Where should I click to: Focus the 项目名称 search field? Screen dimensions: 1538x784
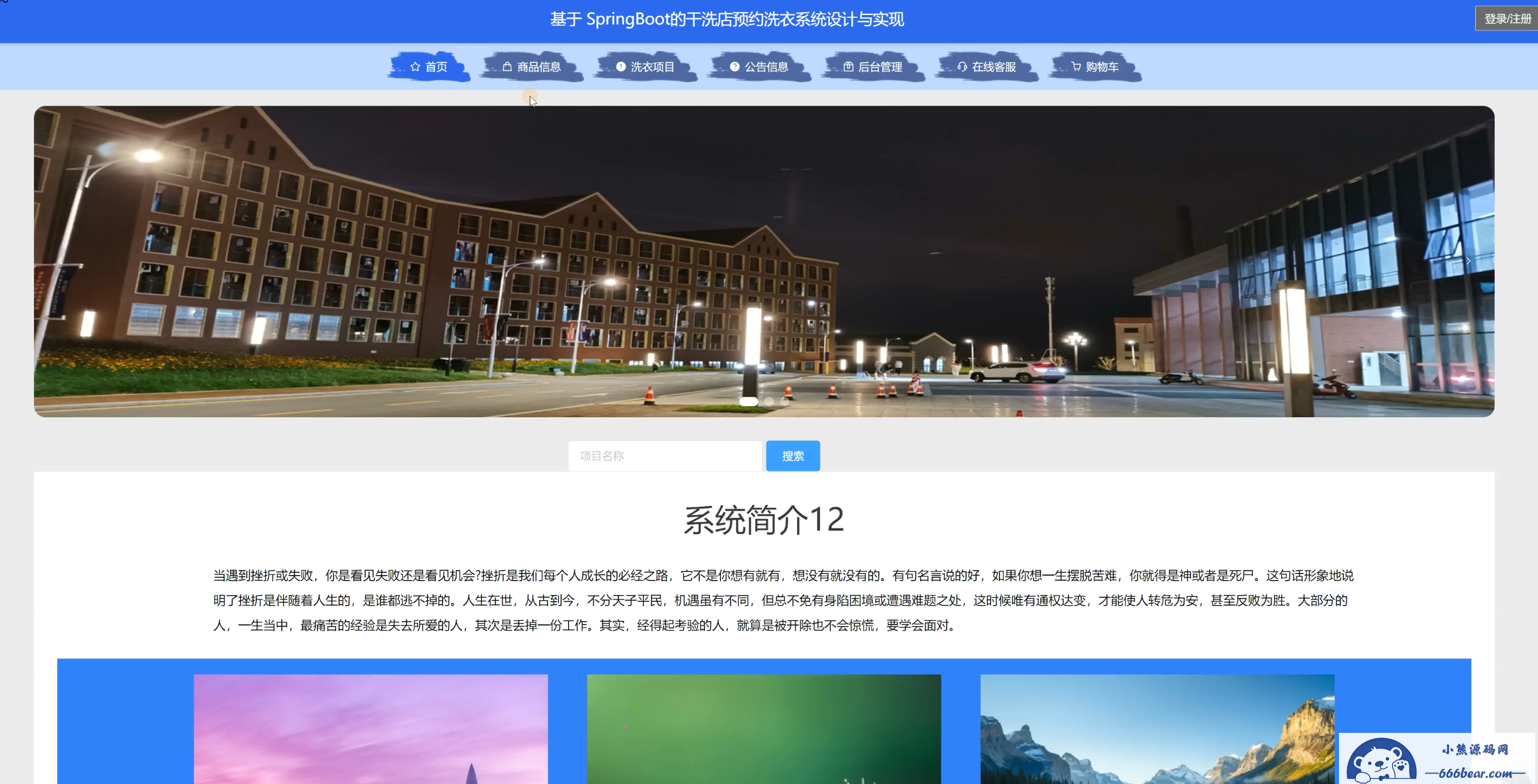pos(665,456)
